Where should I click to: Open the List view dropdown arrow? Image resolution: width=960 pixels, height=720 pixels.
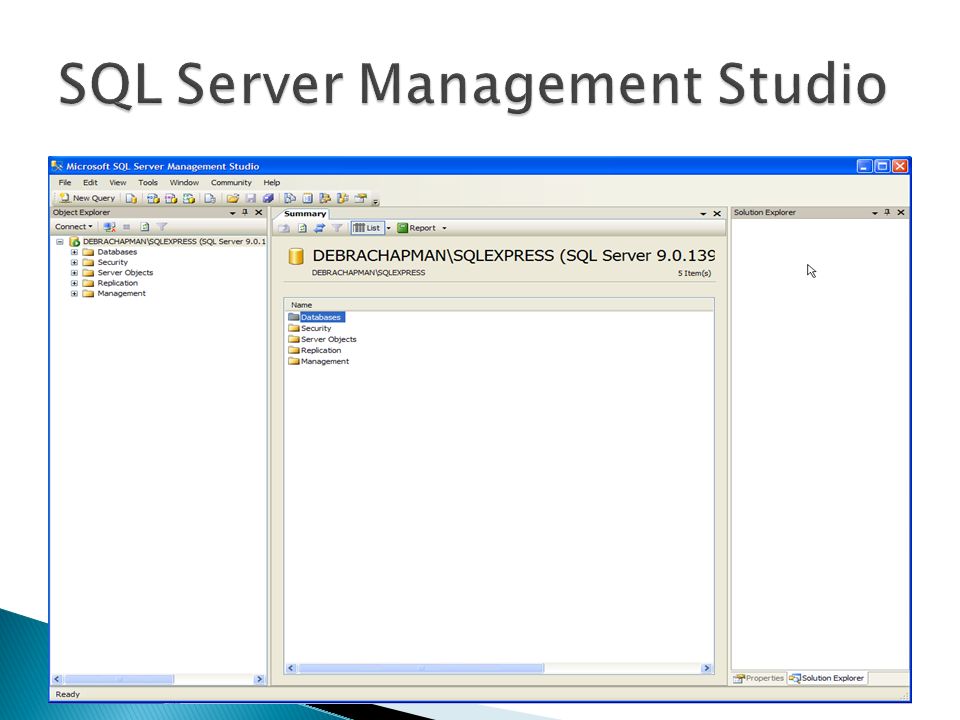[388, 228]
